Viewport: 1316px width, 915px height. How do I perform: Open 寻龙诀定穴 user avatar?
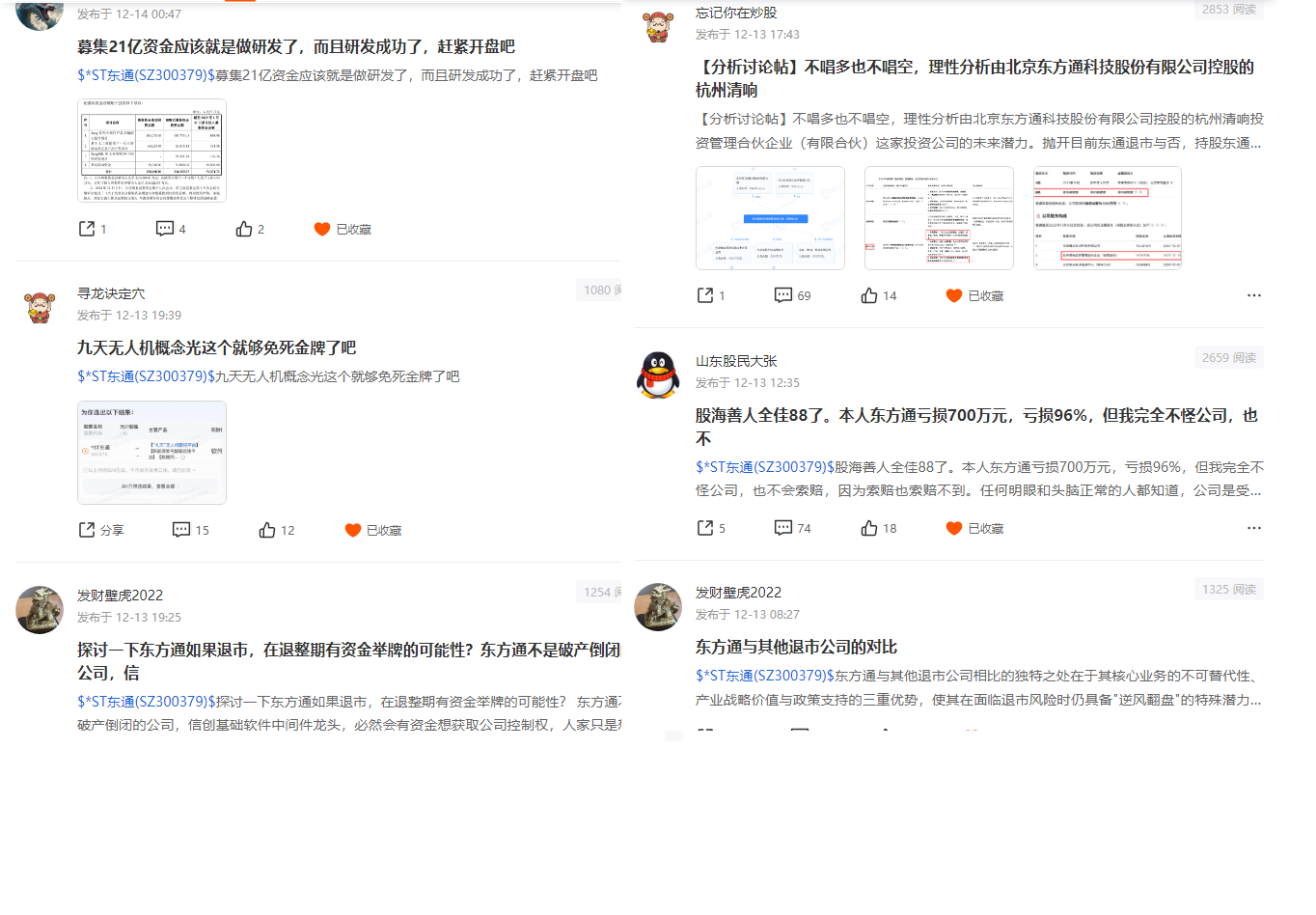point(40,308)
